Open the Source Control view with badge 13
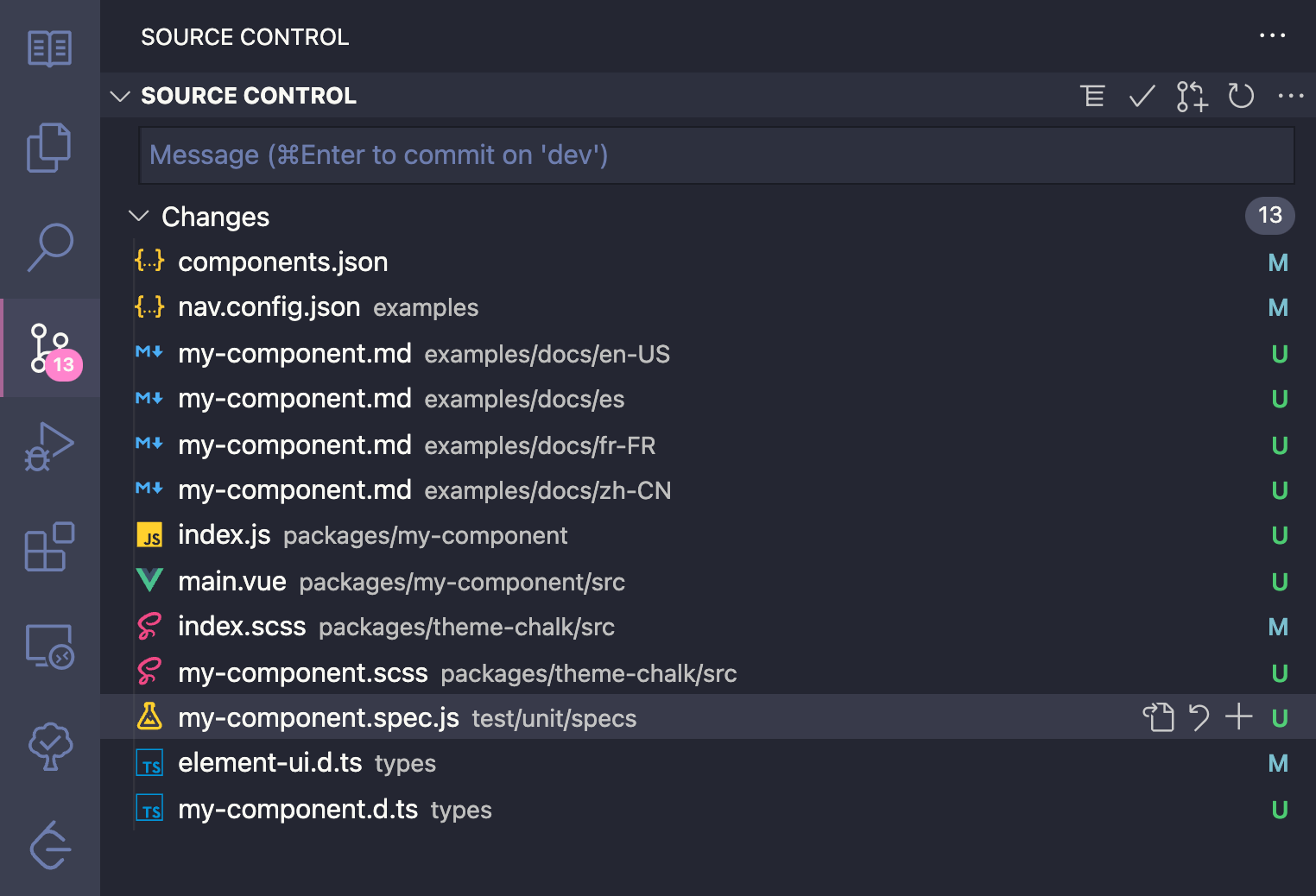 pyautogui.click(x=49, y=348)
